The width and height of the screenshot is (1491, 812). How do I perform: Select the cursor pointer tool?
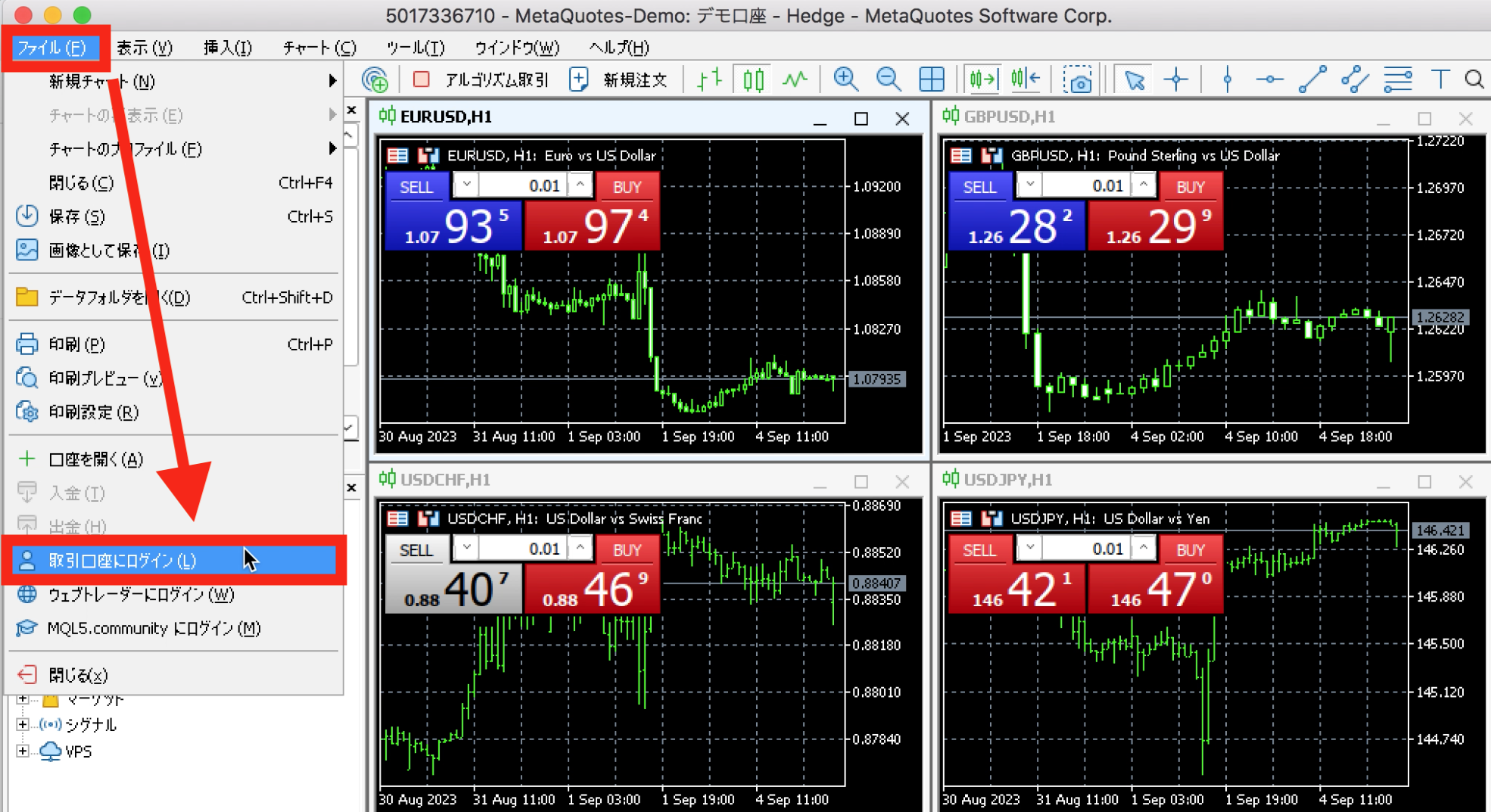click(1134, 79)
